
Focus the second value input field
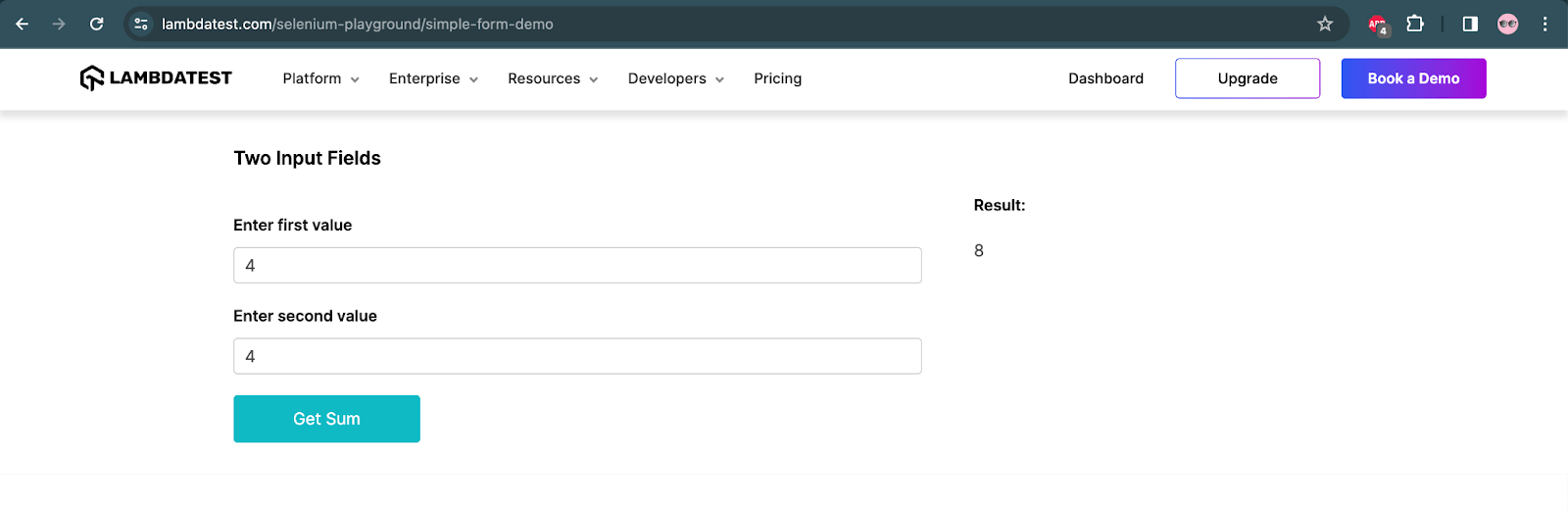[x=577, y=356]
